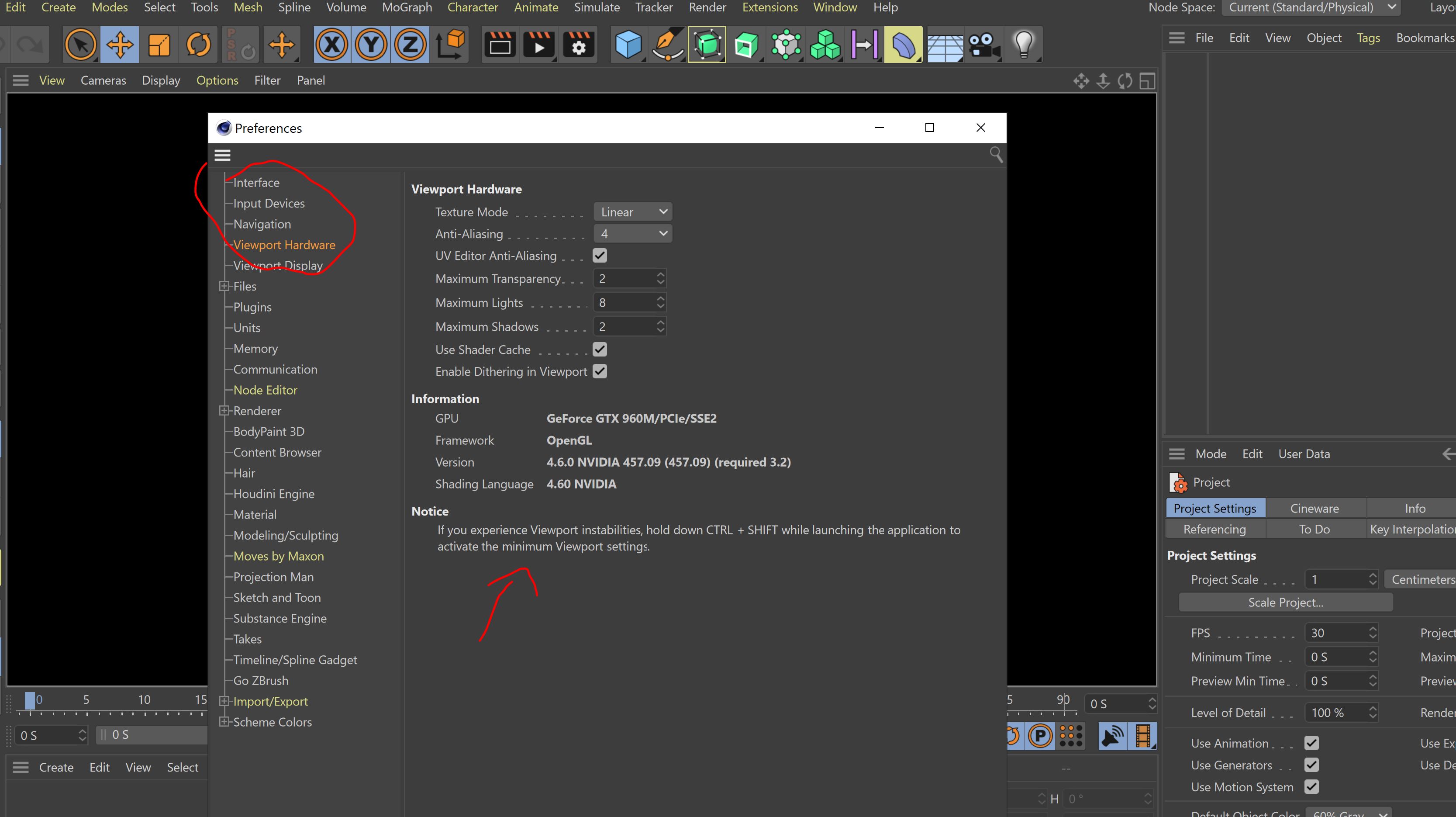Click the Scale tool icon

[x=159, y=44]
